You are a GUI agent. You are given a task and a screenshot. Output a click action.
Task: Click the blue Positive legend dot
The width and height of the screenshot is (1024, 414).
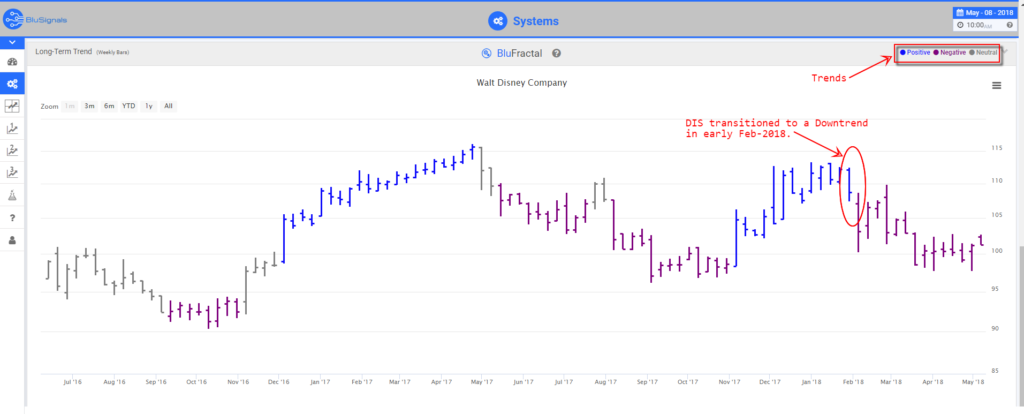[903, 52]
